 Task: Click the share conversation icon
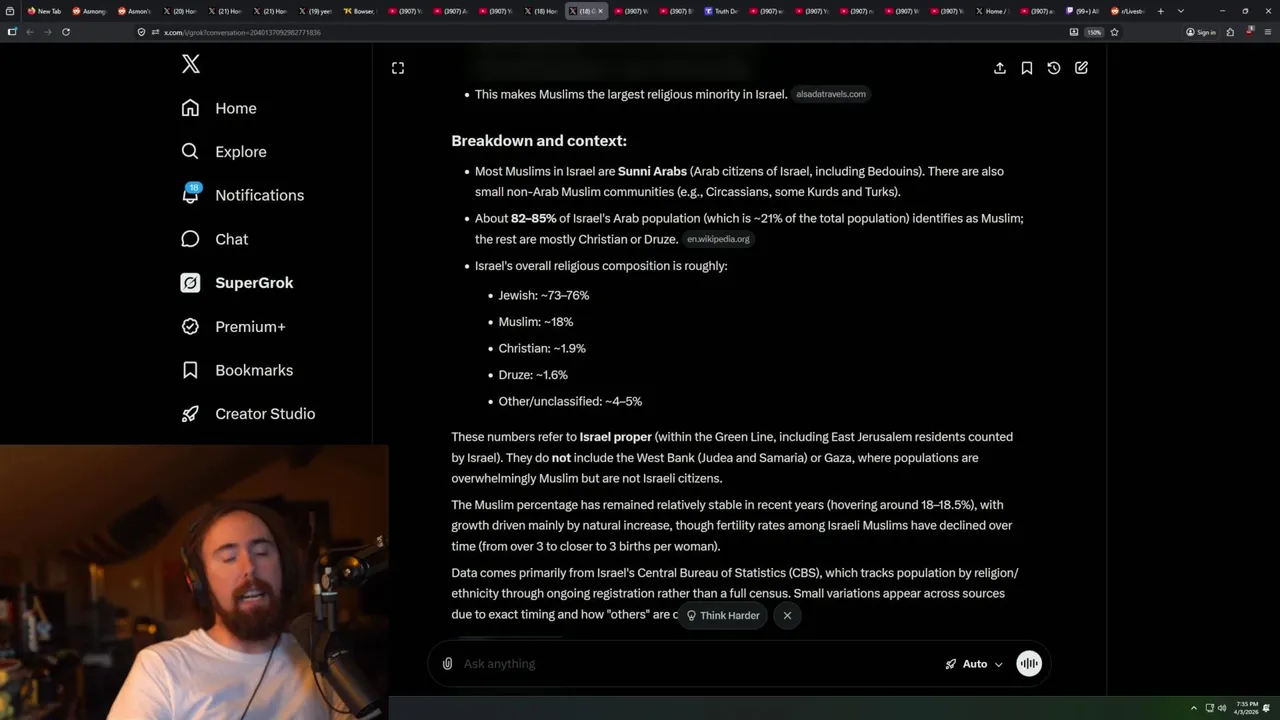click(x=1000, y=68)
